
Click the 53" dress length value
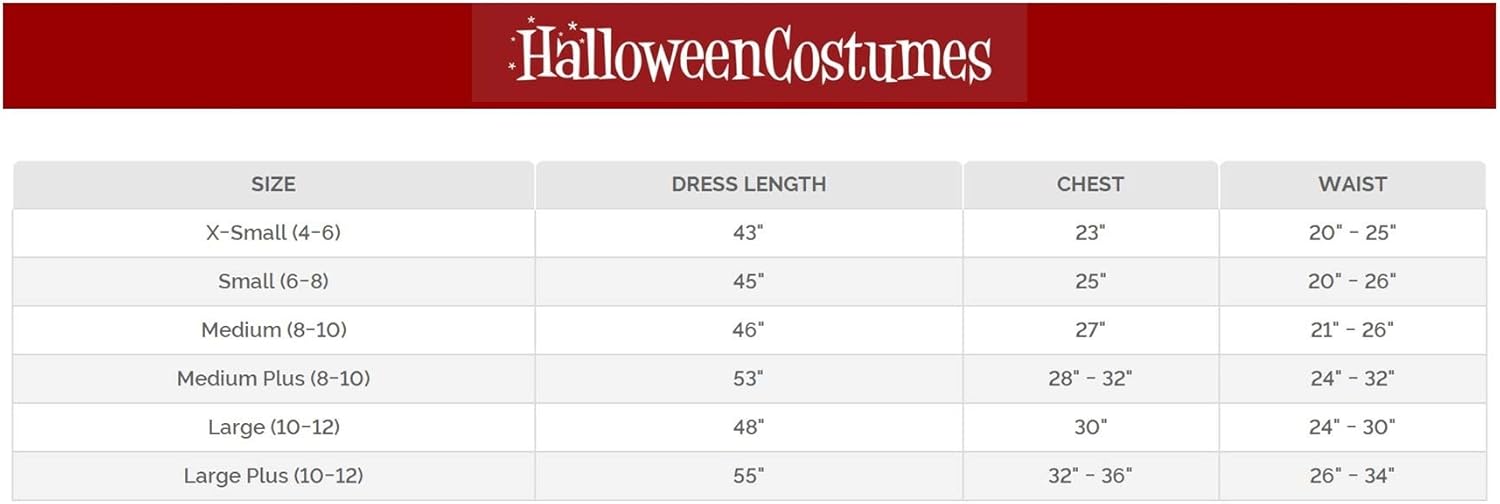(748, 379)
